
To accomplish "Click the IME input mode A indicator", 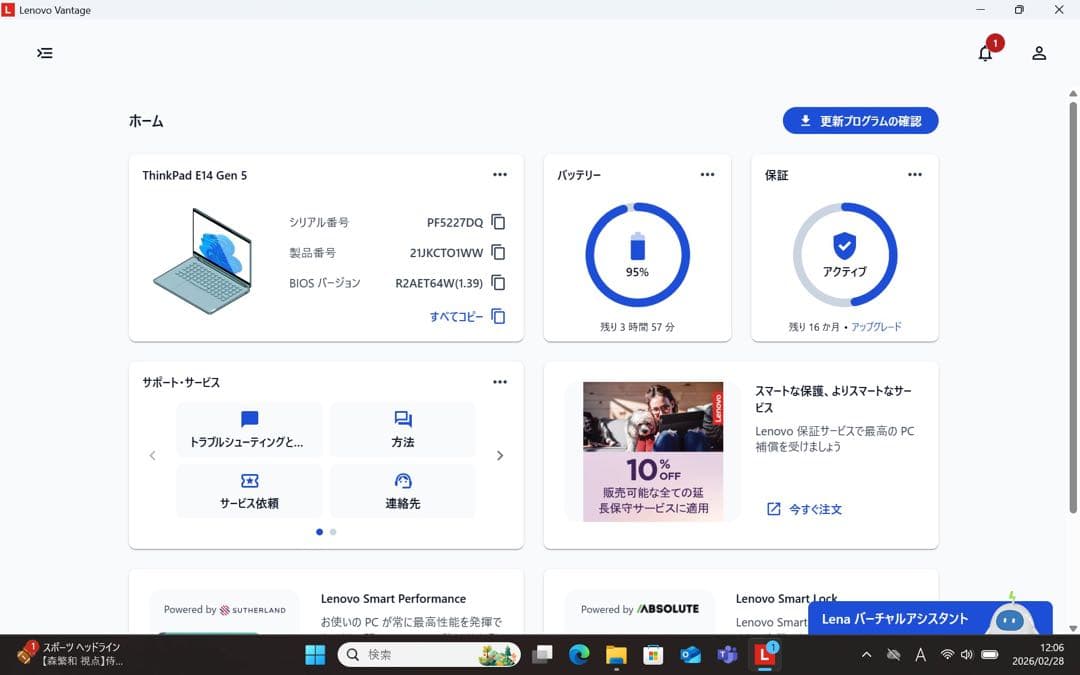I will [920, 654].
